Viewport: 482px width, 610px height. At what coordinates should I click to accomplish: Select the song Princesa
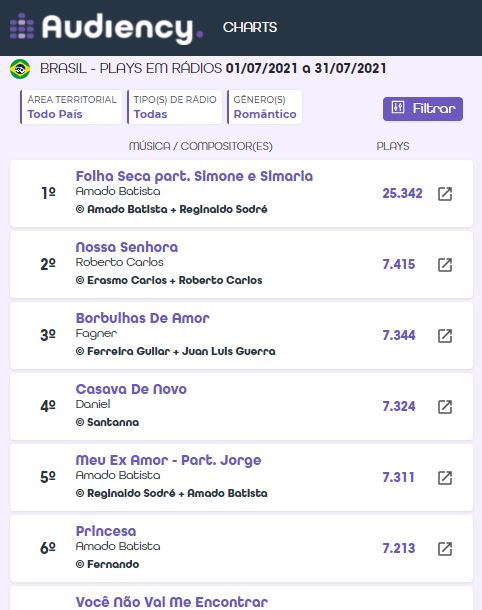106,531
